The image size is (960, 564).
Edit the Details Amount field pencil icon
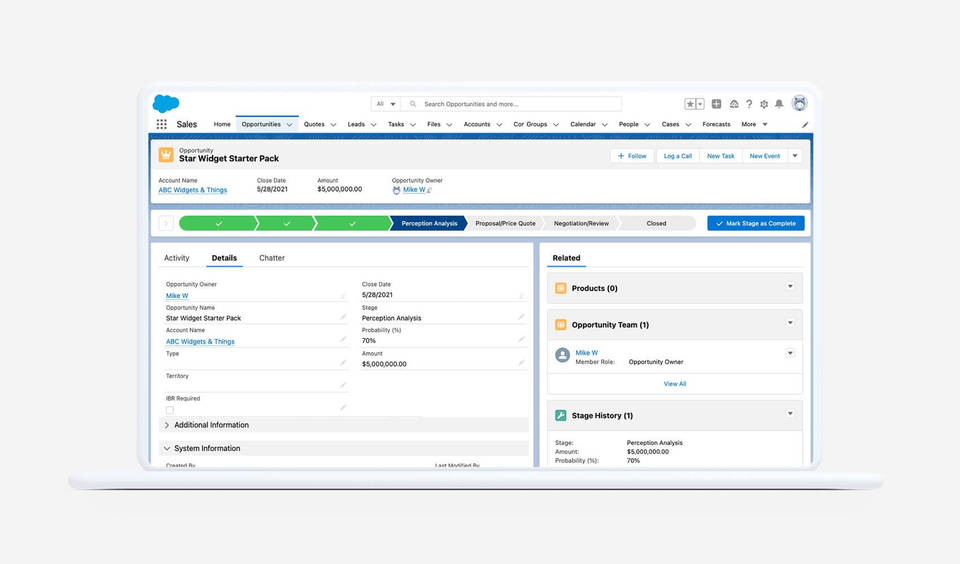521,363
